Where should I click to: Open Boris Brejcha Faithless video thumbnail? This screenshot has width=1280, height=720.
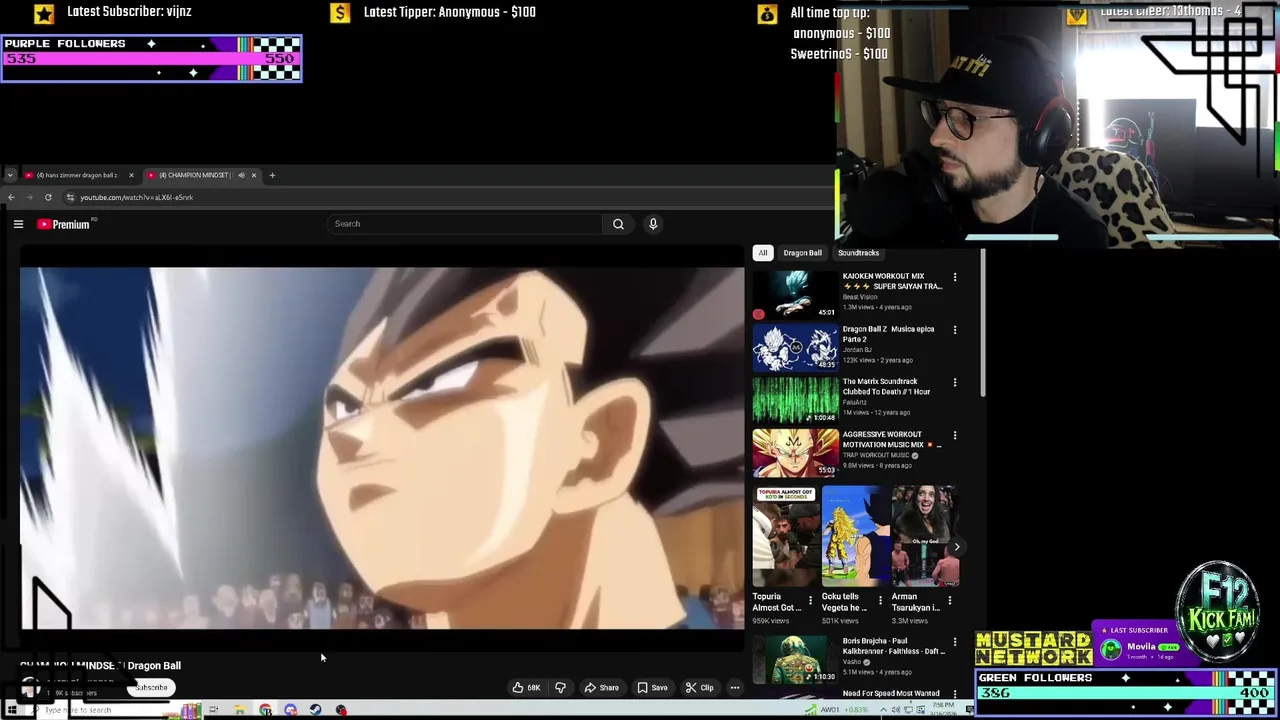click(796, 659)
